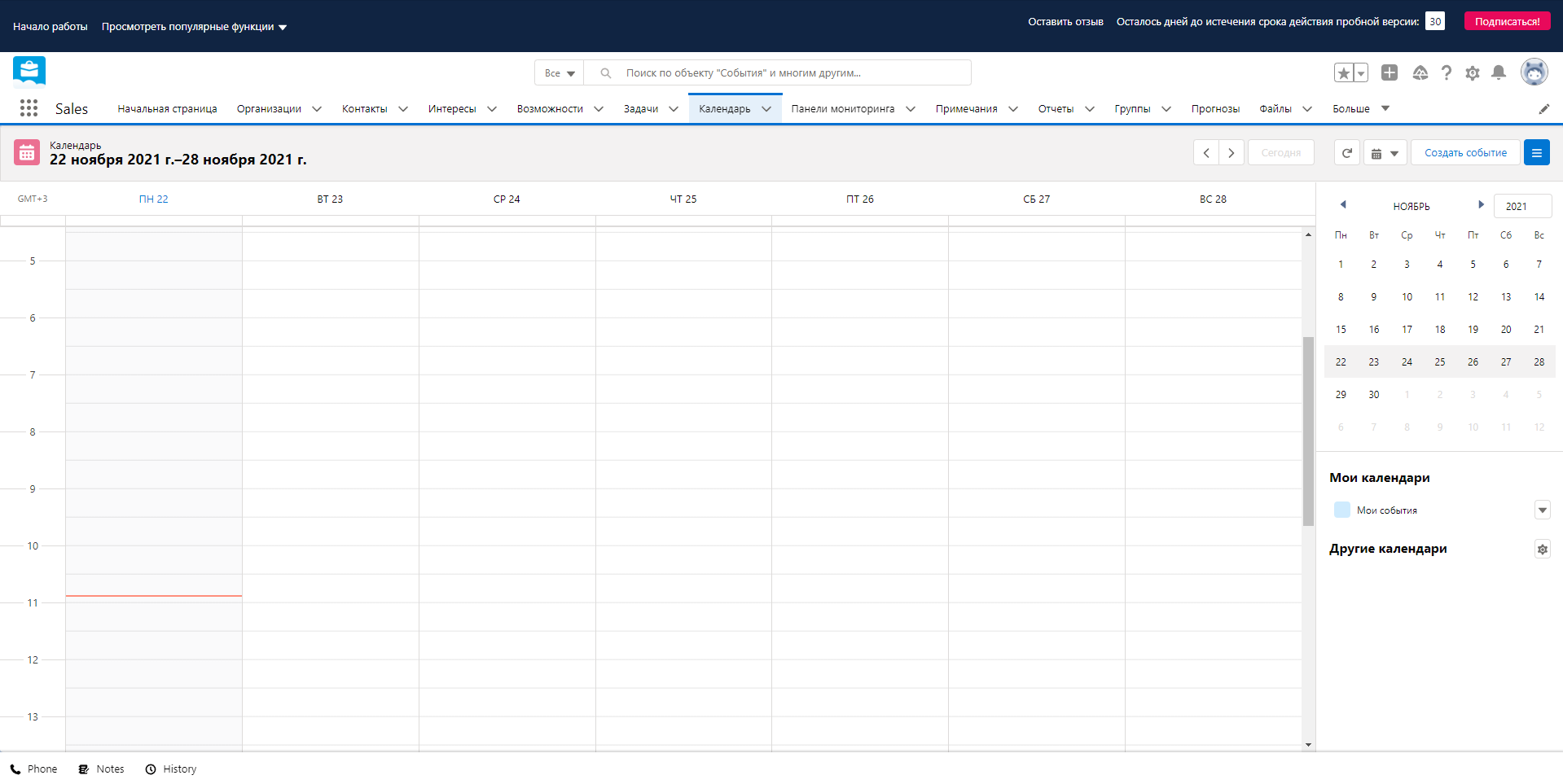Open the Группы tab
This screenshot has width=1563, height=784.
[1132, 109]
